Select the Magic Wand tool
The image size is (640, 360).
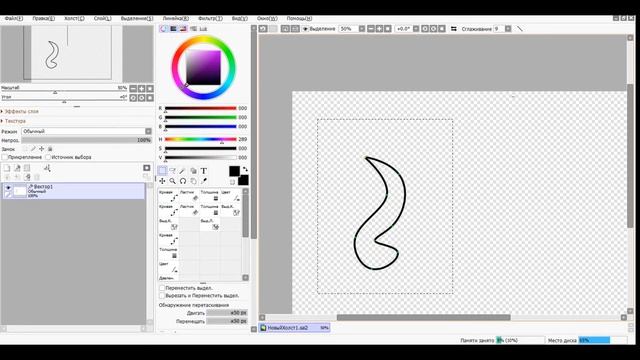tap(182, 171)
